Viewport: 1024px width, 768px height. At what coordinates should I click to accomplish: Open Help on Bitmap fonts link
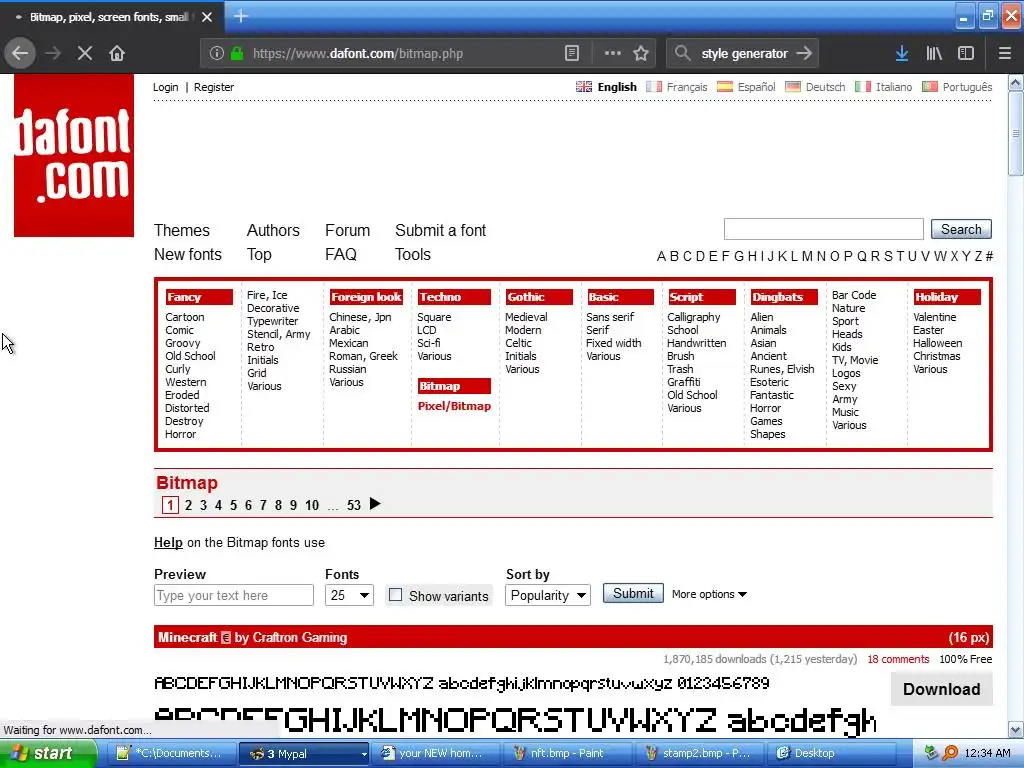[x=168, y=543]
